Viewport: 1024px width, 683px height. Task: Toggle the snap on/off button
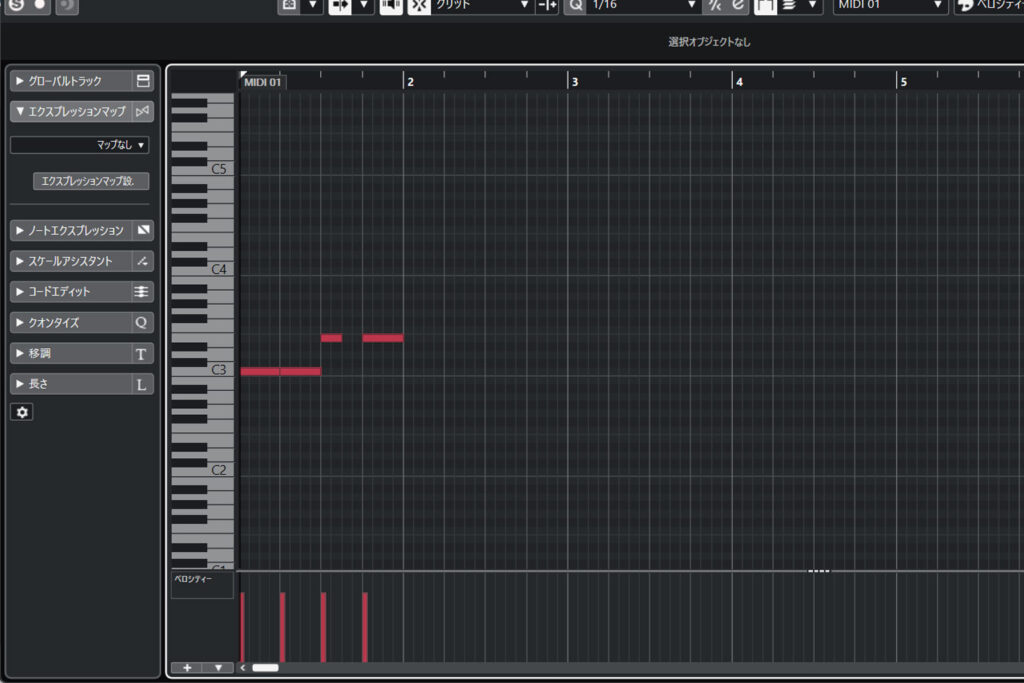coord(420,6)
